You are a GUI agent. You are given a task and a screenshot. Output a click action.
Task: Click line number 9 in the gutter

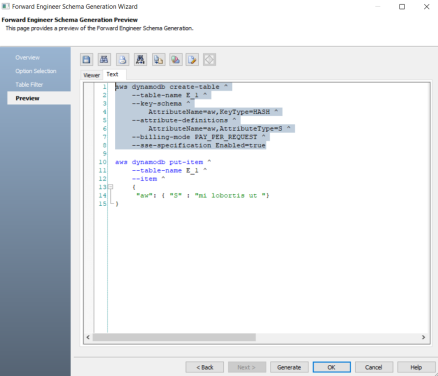(x=104, y=154)
